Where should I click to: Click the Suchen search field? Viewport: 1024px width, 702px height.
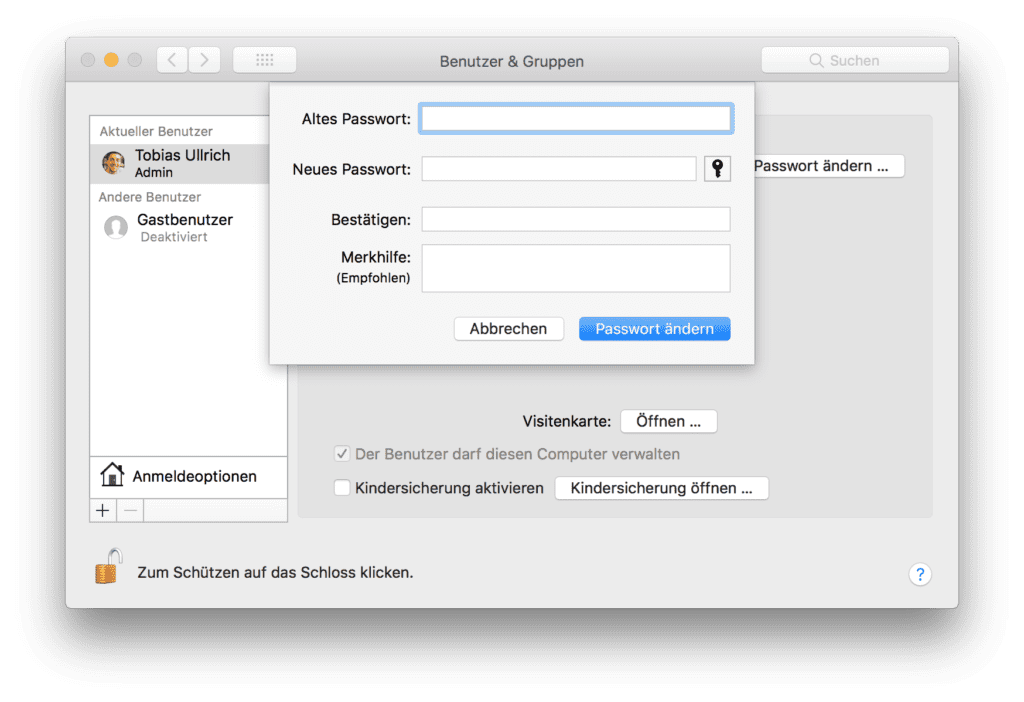[x=855, y=60]
